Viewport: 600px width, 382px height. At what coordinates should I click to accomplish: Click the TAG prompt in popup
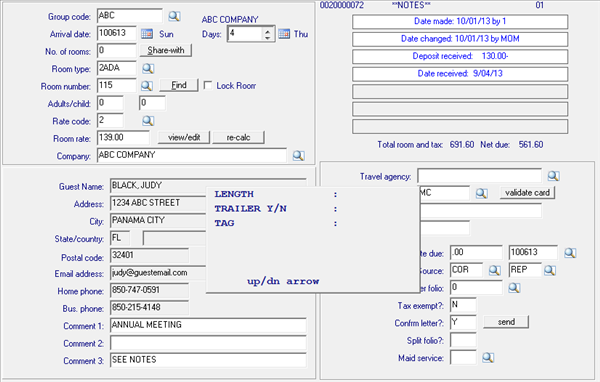pos(224,223)
